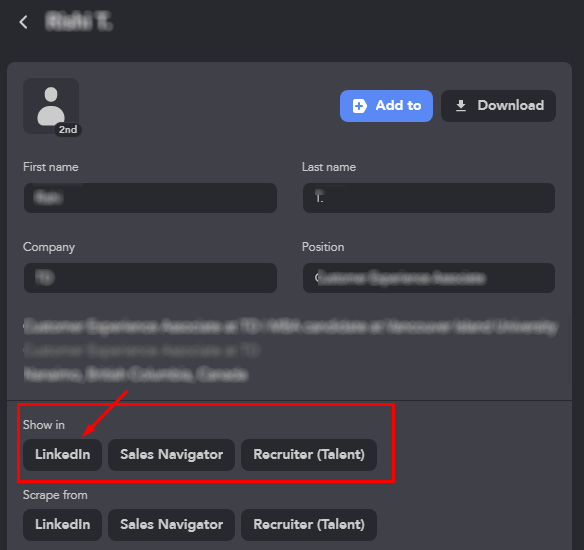Open the profile avatar placeholder image

[x=51, y=106]
